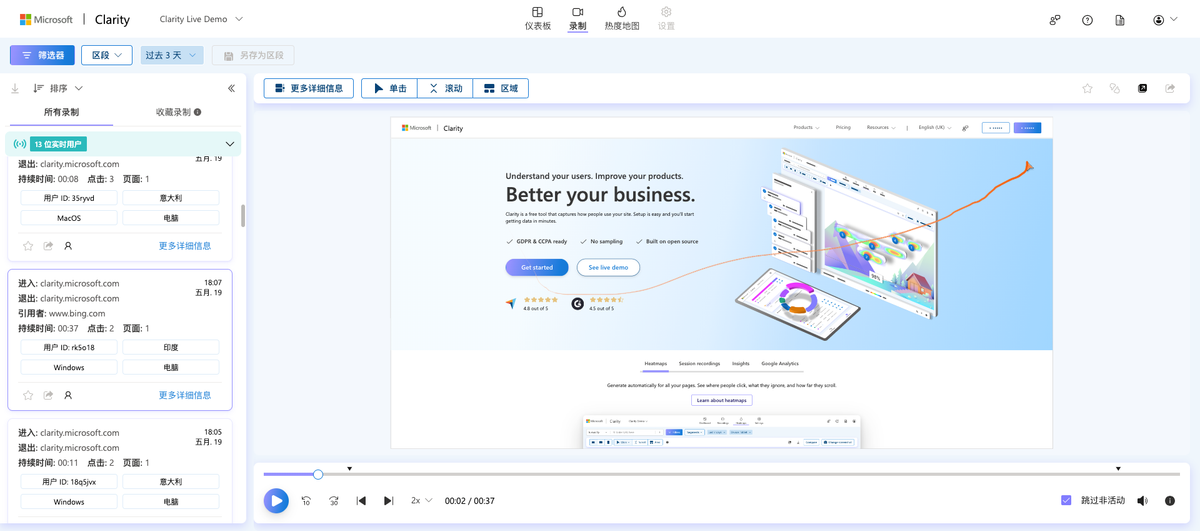This screenshot has height=531, width=1200.
Task: Open the 2x playback speed dropdown
Action: point(421,501)
